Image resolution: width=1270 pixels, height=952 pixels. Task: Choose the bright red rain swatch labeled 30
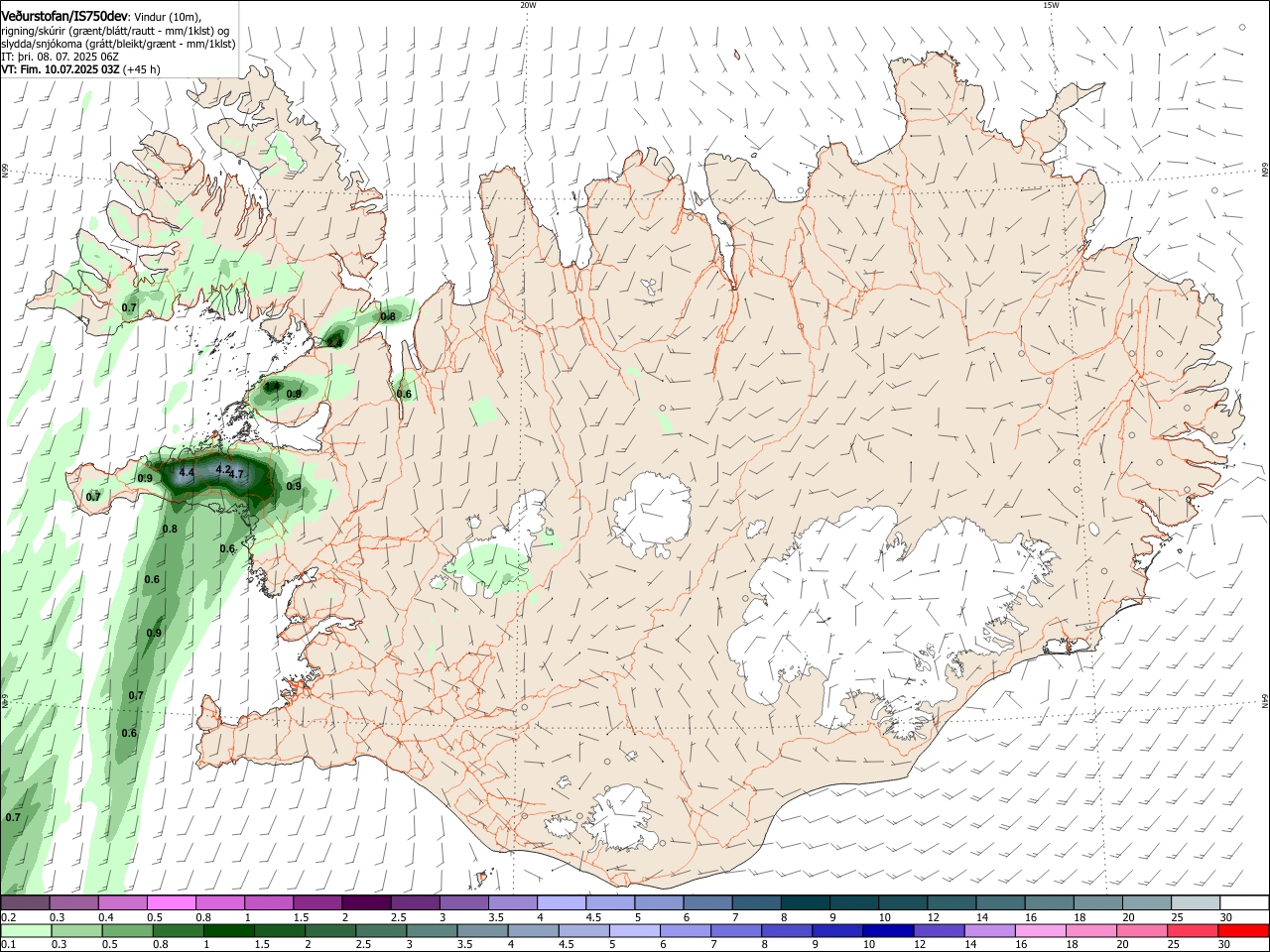coord(1244,930)
